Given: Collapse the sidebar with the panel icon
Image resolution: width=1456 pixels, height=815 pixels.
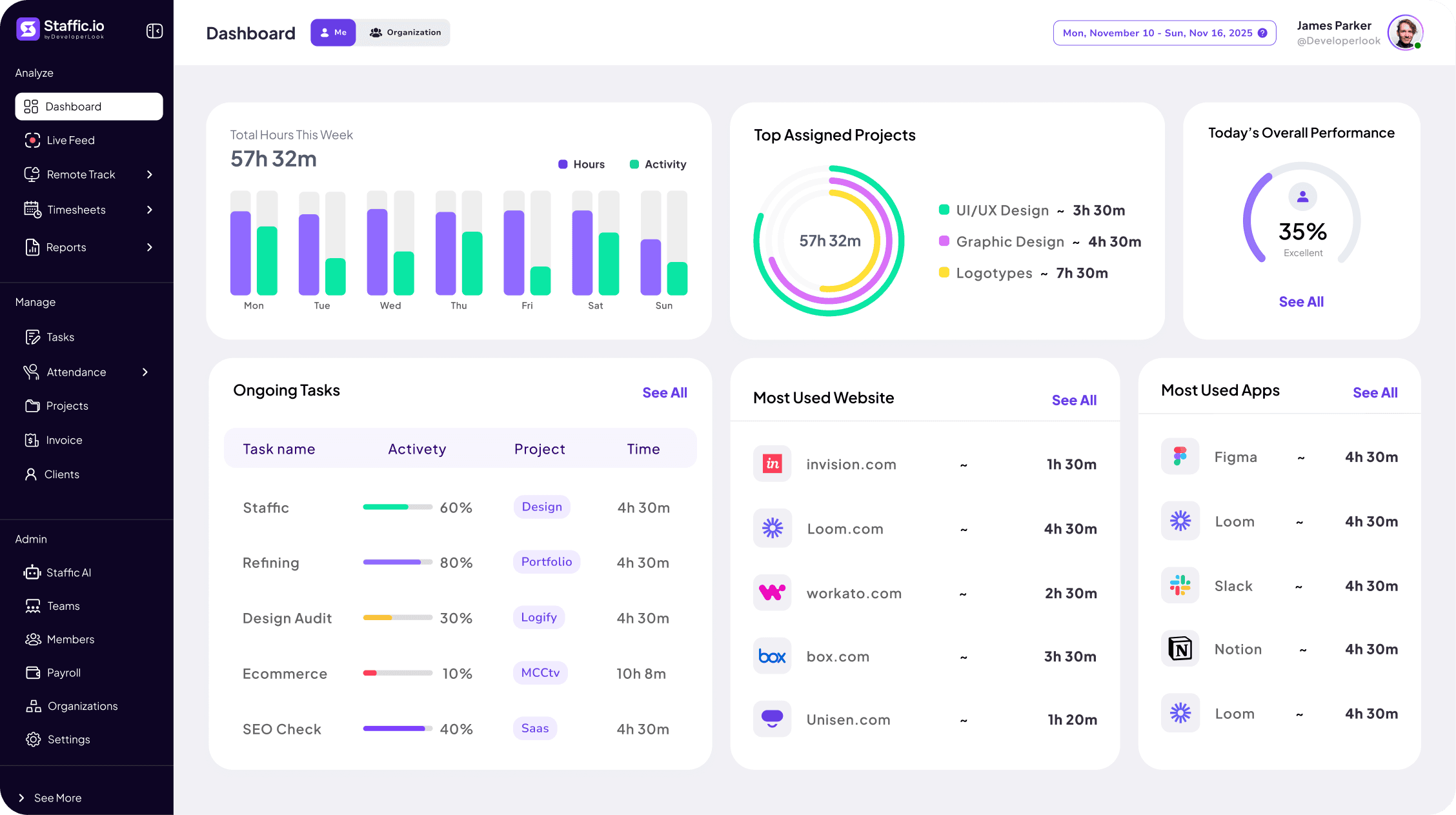Looking at the screenshot, I should pos(154,30).
